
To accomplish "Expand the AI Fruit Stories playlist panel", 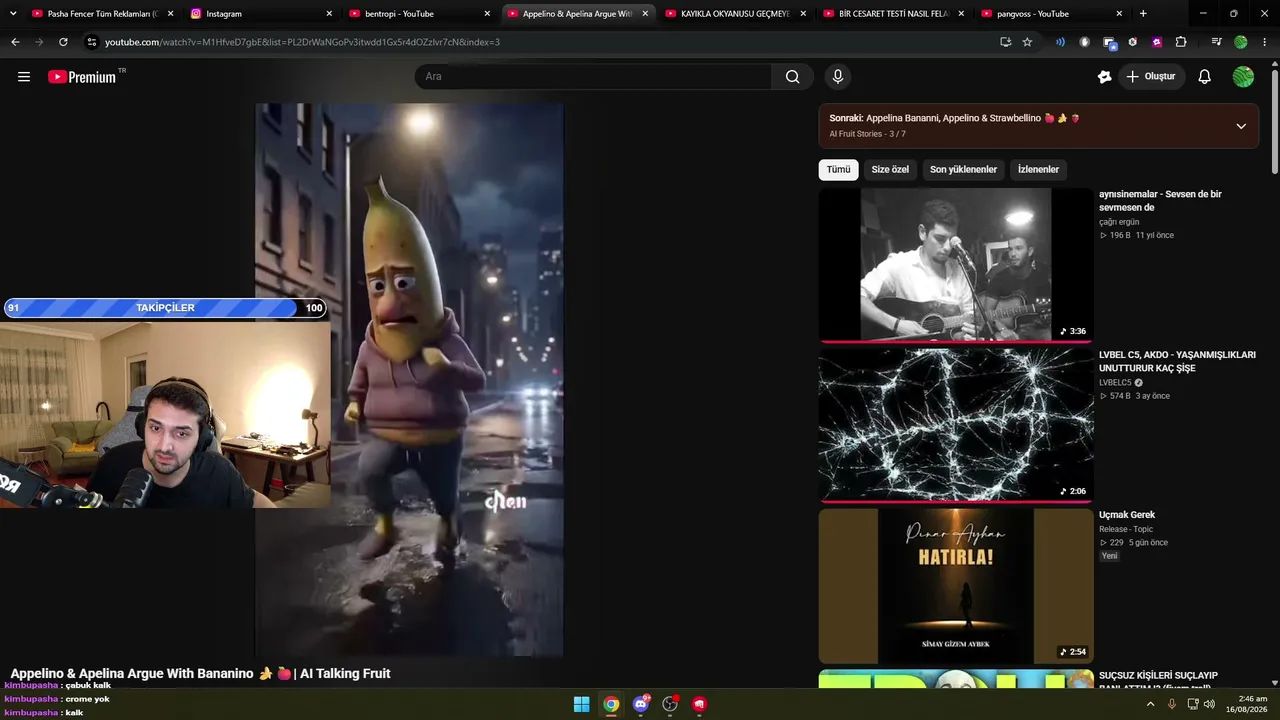I will tap(1241, 126).
